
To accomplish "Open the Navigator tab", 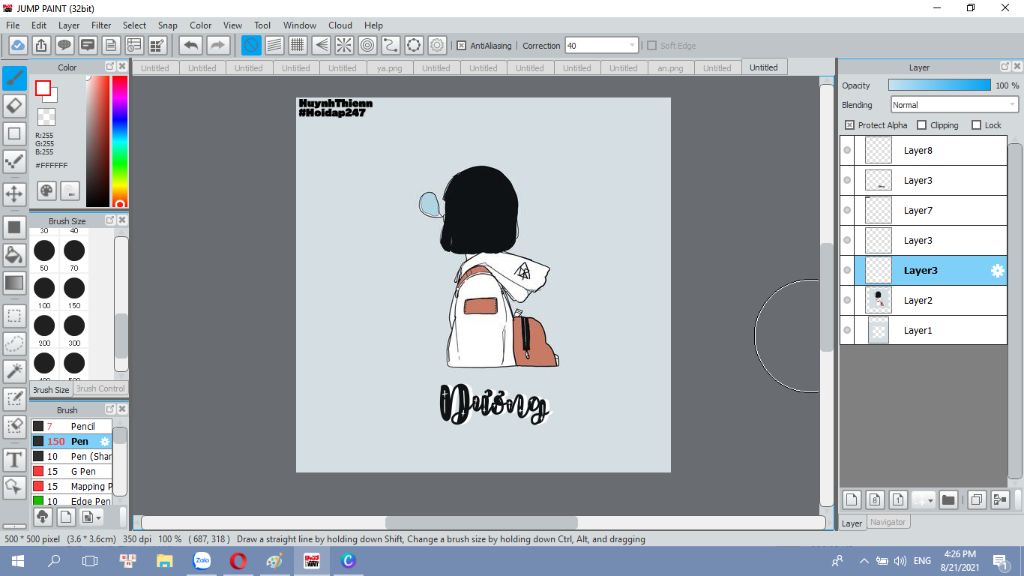I will [888, 522].
